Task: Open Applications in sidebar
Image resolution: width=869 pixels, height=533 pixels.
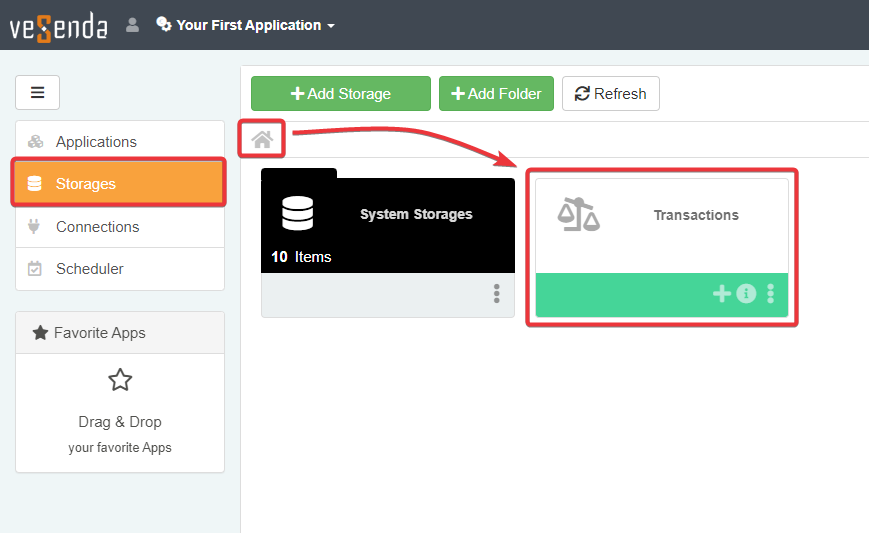Action: click(96, 142)
